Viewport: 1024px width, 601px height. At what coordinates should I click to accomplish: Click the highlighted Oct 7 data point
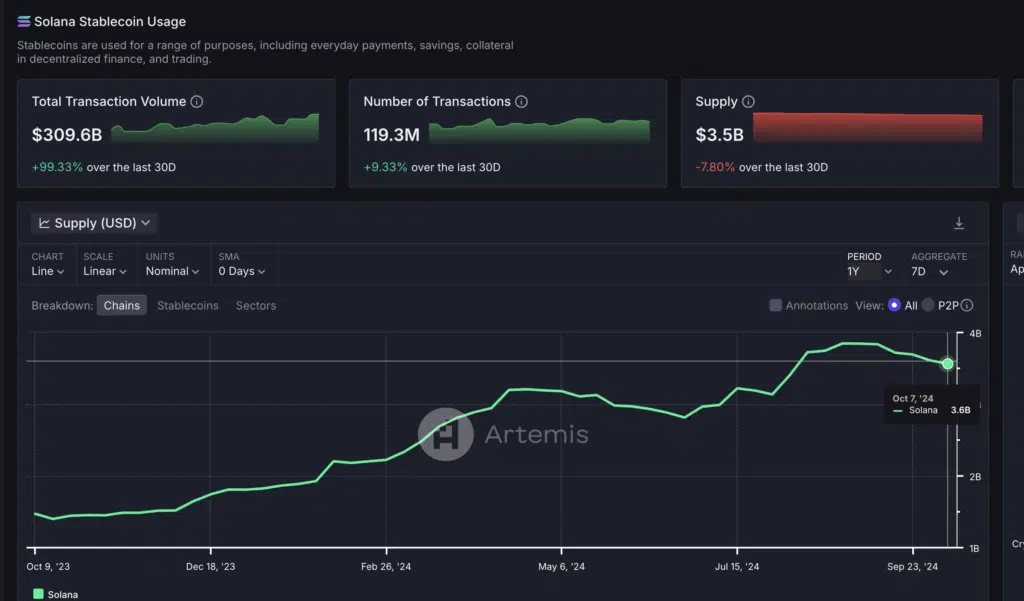tap(947, 364)
